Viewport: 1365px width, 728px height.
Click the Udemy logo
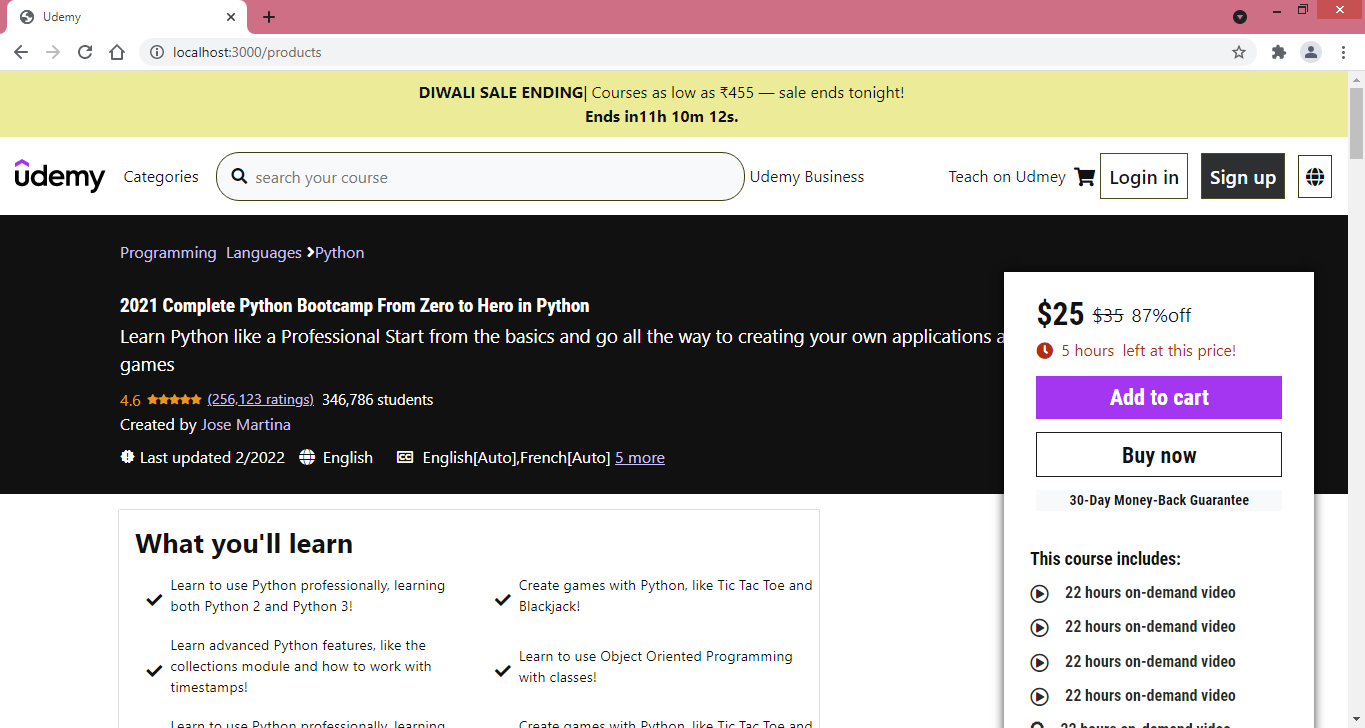click(x=59, y=176)
